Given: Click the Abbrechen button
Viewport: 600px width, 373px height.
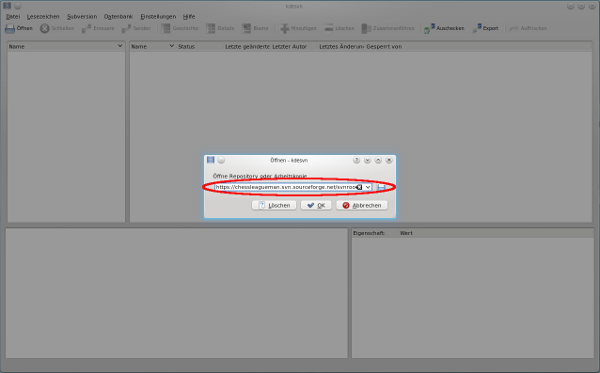Looking at the screenshot, I should [362, 205].
